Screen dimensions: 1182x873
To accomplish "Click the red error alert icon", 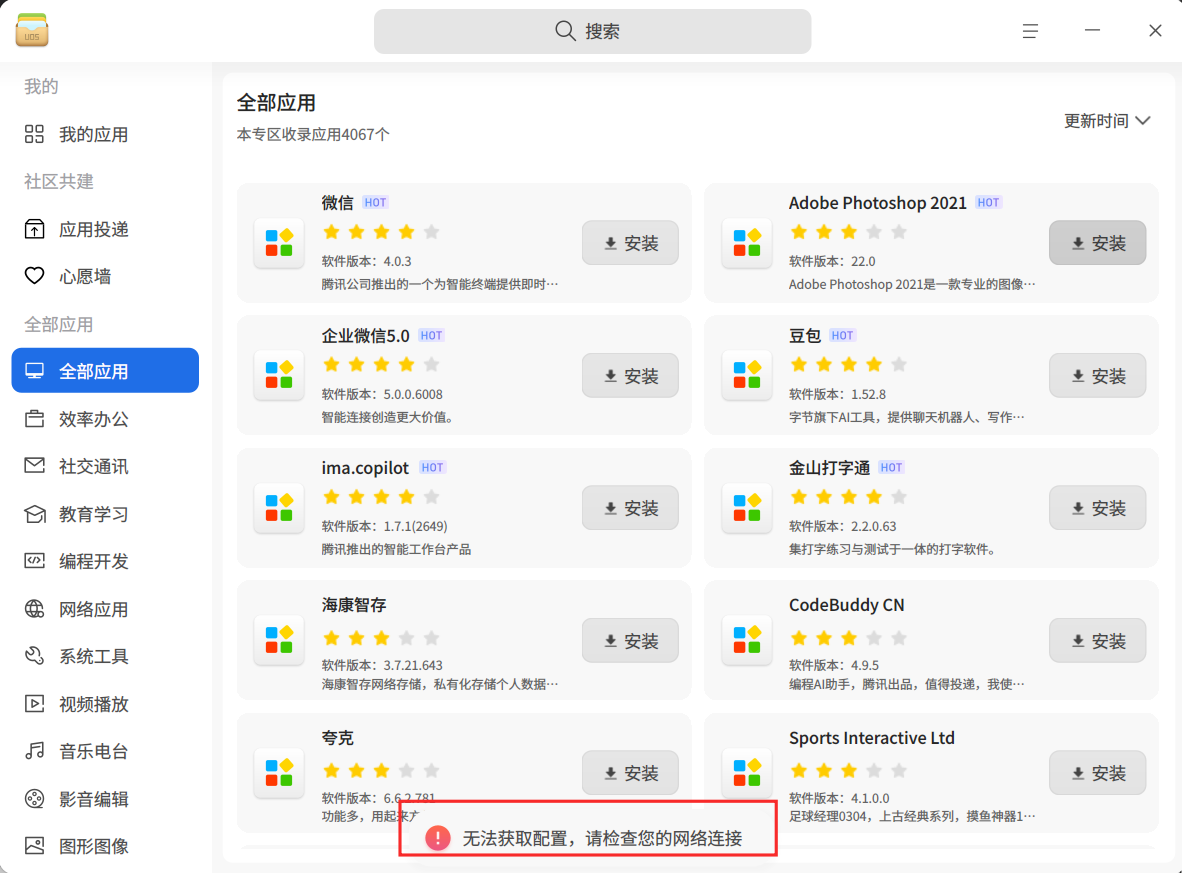I will click(438, 838).
